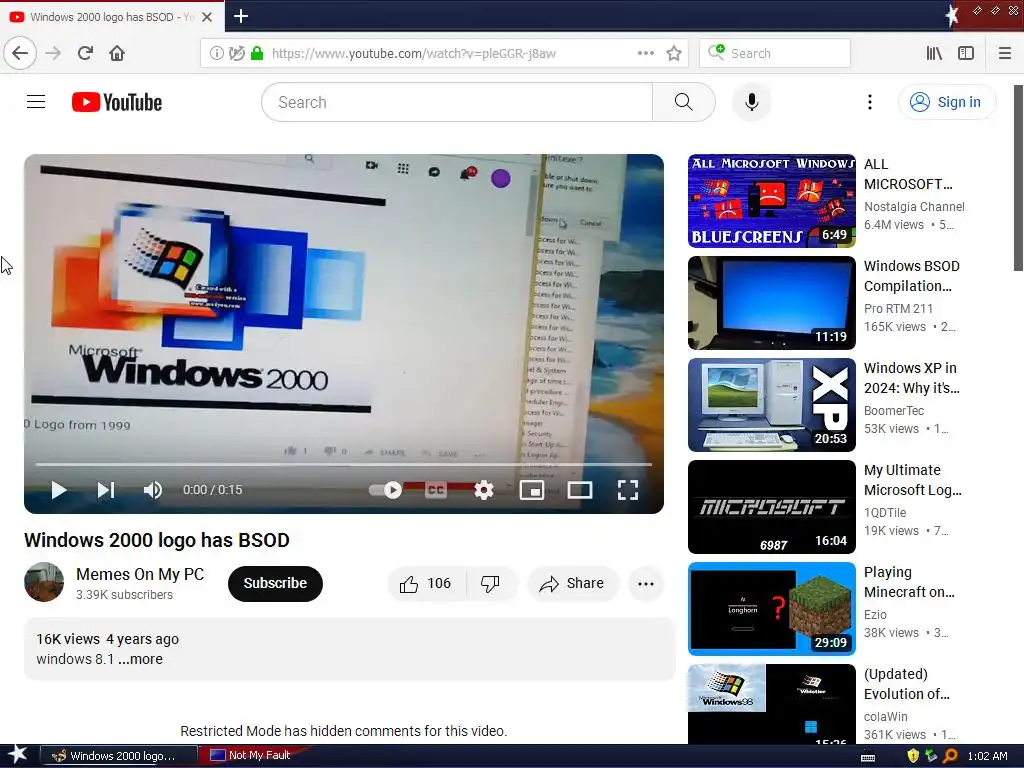
Task: Select the Windows 2000 logo has BSOD tab
Action: point(112,17)
